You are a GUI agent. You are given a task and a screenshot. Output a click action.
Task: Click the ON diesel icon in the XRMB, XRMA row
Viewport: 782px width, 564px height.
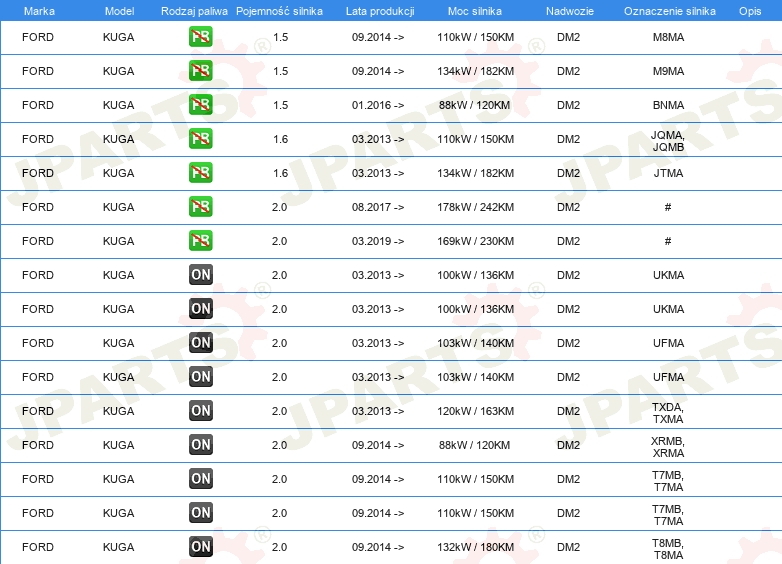click(x=200, y=444)
